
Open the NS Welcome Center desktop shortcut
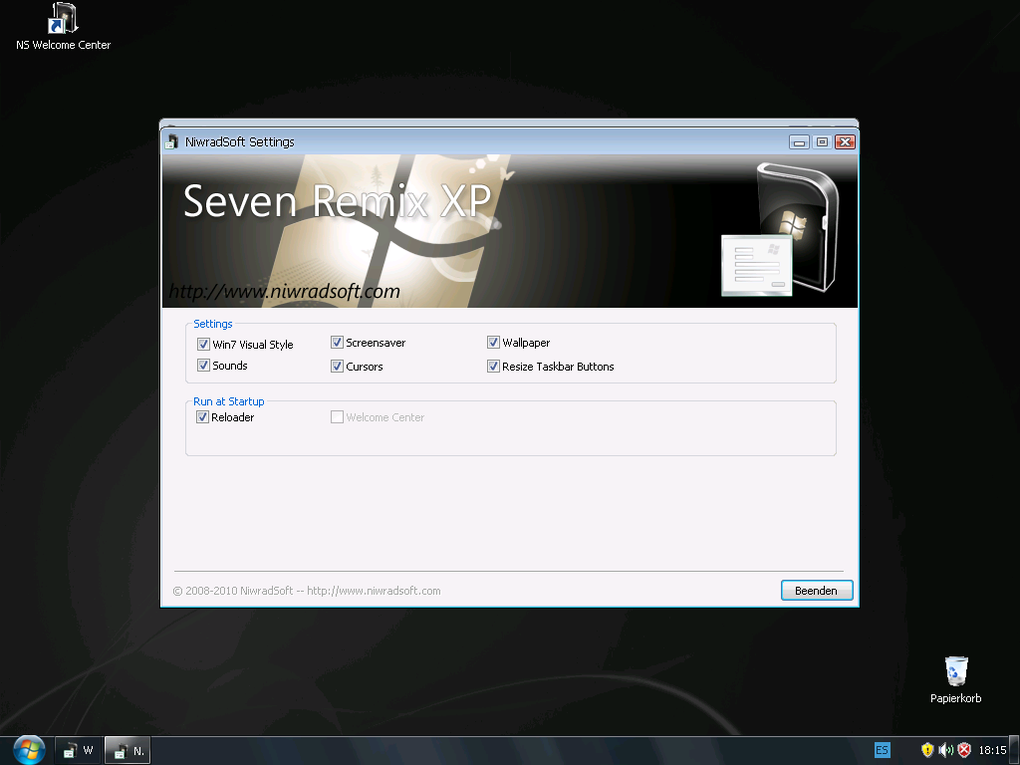coord(63,27)
